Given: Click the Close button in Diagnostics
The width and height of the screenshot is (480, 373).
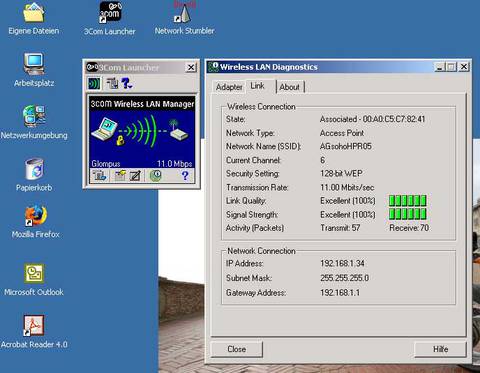Looking at the screenshot, I should (x=237, y=349).
